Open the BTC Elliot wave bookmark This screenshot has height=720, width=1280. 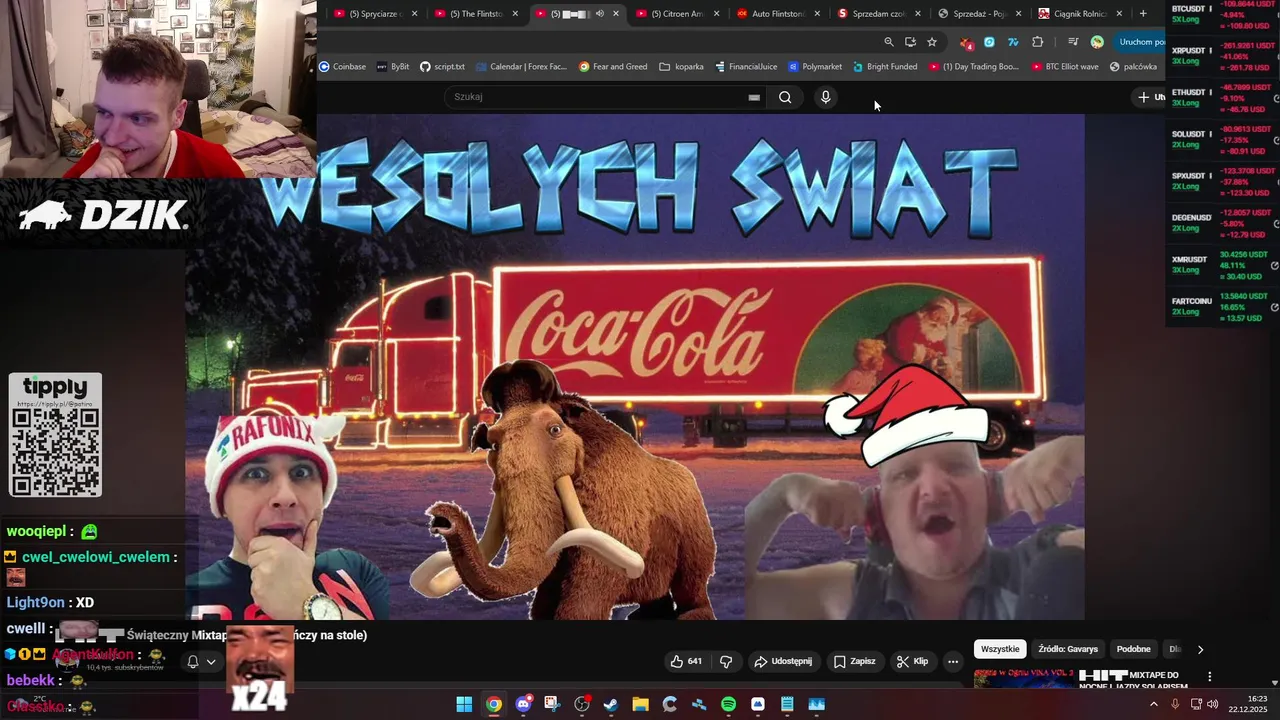click(1064, 67)
